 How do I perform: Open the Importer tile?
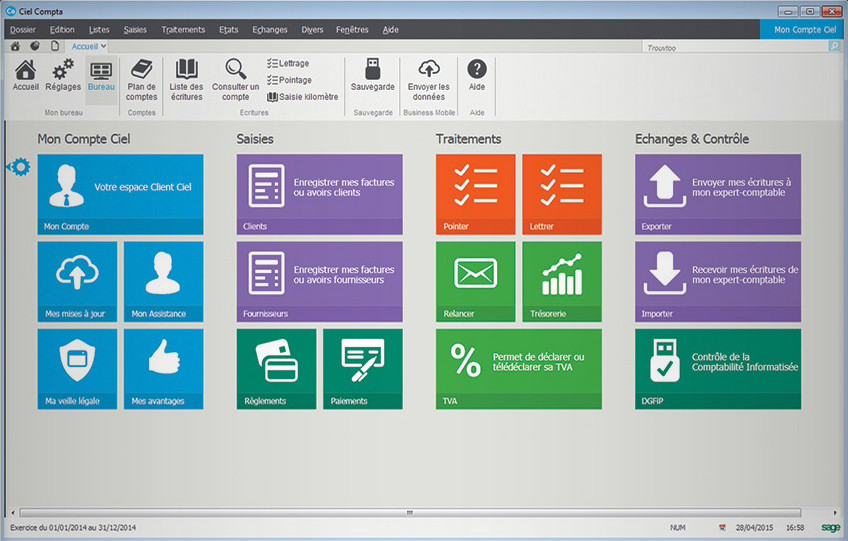pos(718,281)
